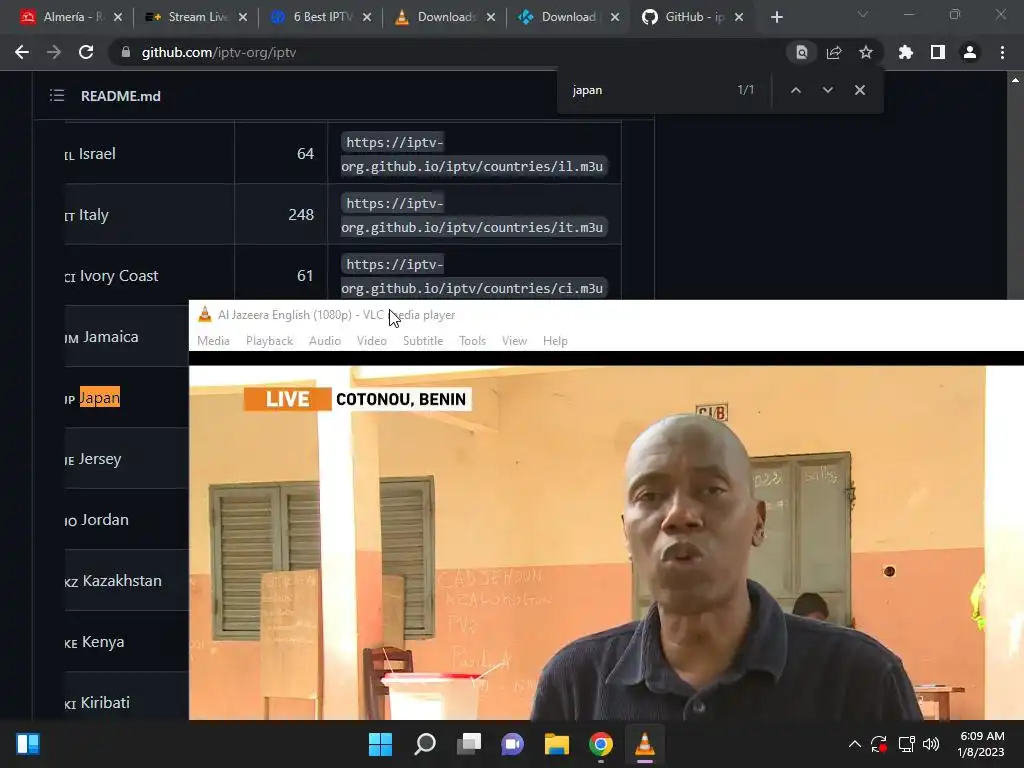Open taskbar Search
Image resolution: width=1024 pixels, height=768 pixels.
tap(425, 744)
